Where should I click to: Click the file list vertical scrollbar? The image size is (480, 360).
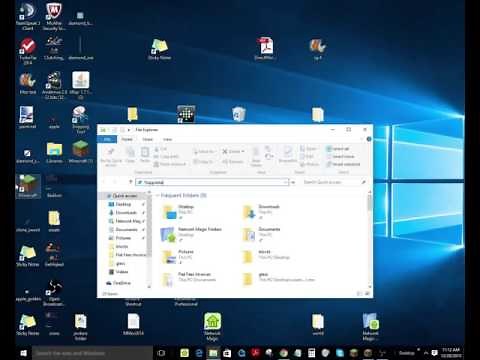coord(369,238)
